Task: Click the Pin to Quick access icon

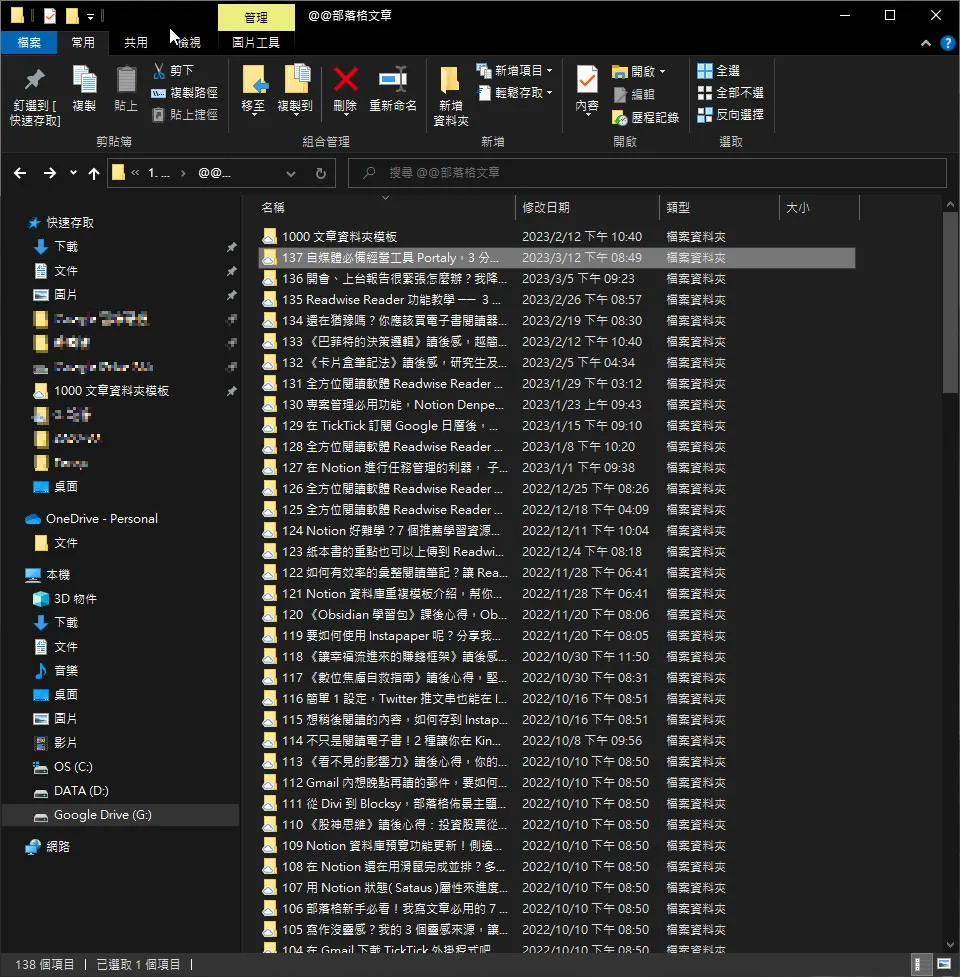Action: tap(35, 80)
